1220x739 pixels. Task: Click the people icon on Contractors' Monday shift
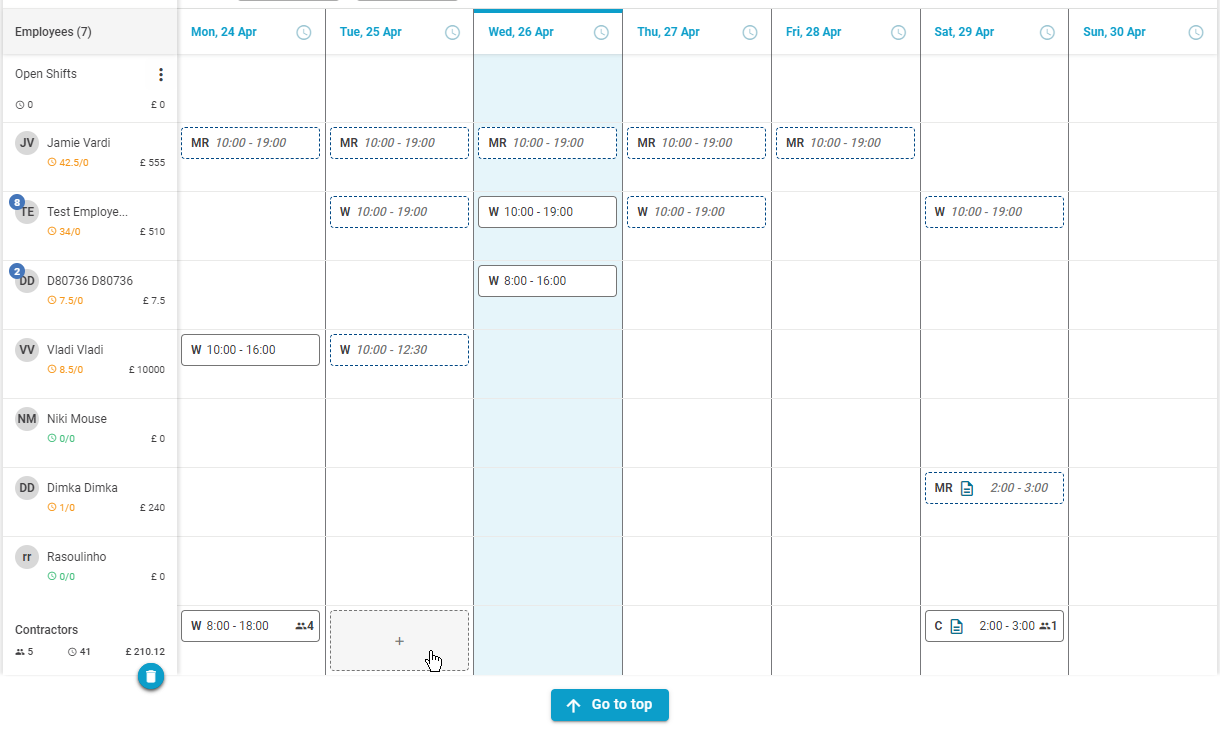point(301,626)
